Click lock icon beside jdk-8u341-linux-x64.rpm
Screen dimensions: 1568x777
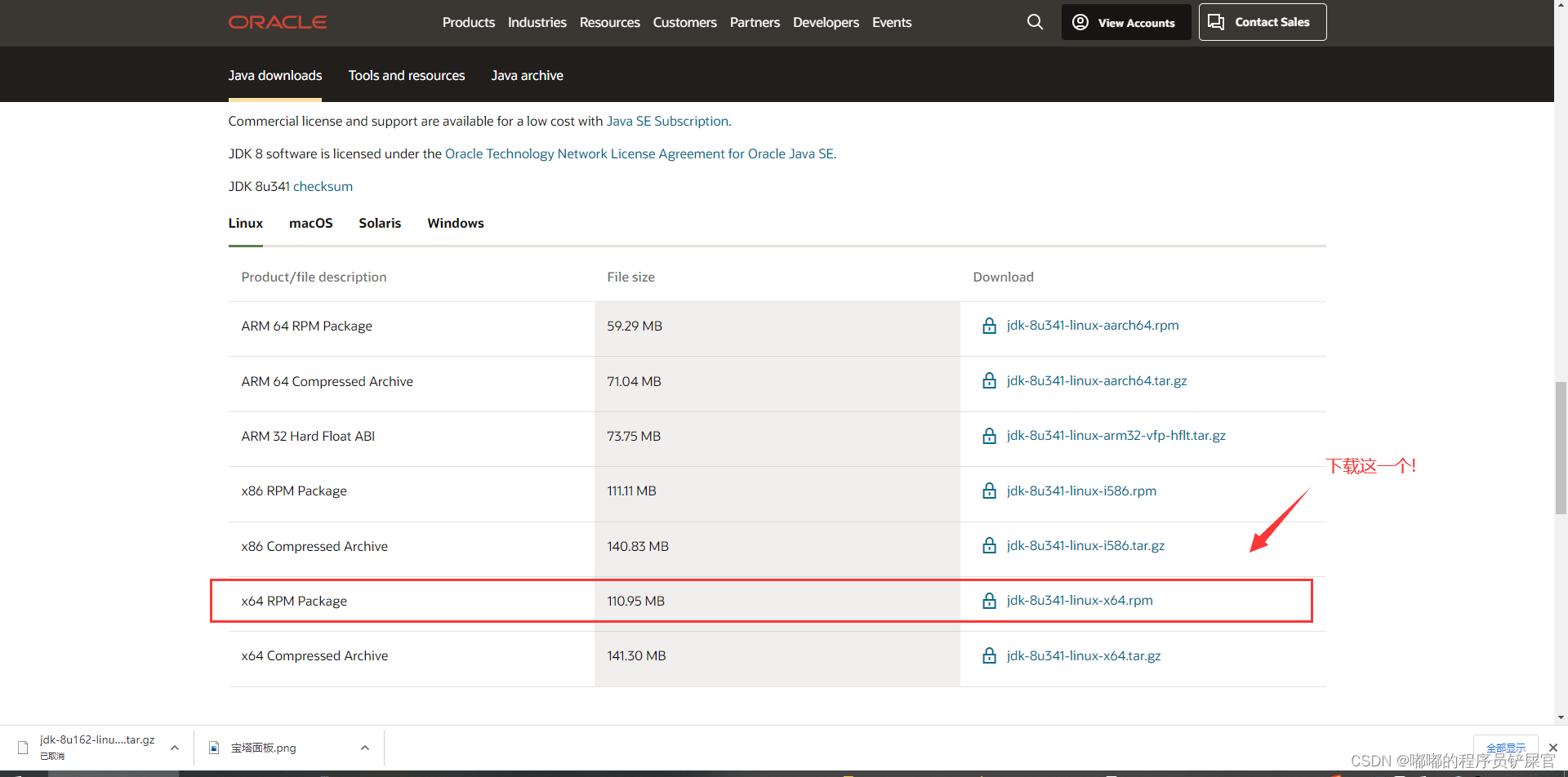989,601
